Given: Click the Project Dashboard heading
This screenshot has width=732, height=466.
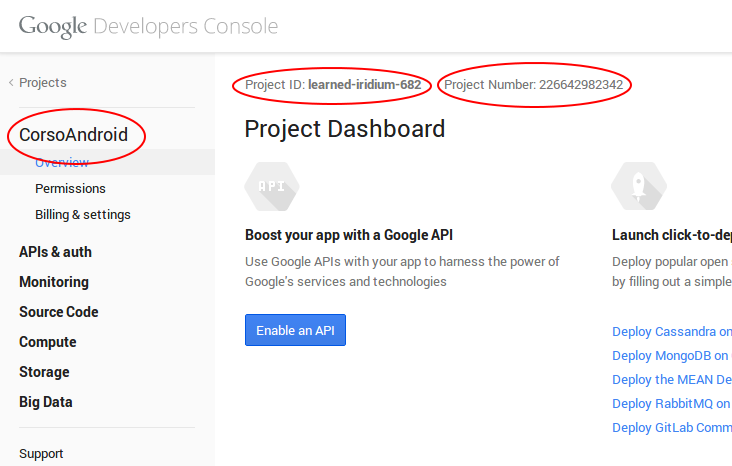Looking at the screenshot, I should pos(345,129).
